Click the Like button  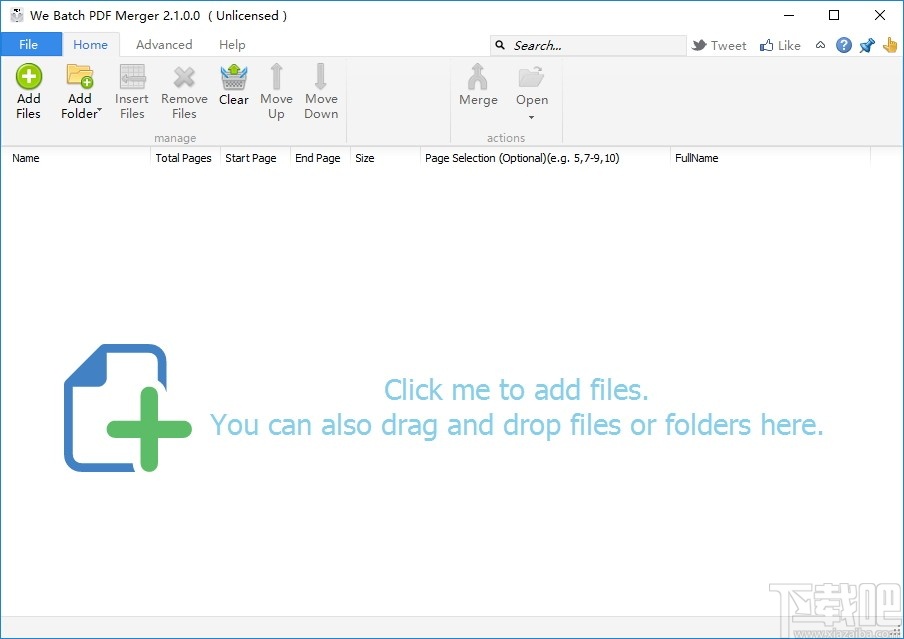coord(780,44)
